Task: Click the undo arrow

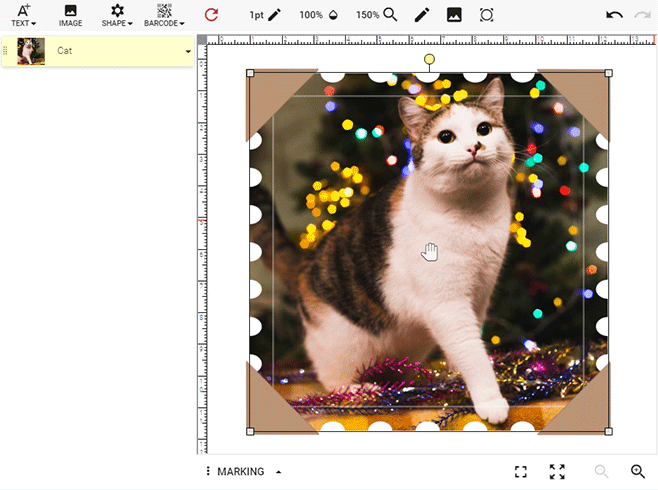Action: (x=614, y=15)
